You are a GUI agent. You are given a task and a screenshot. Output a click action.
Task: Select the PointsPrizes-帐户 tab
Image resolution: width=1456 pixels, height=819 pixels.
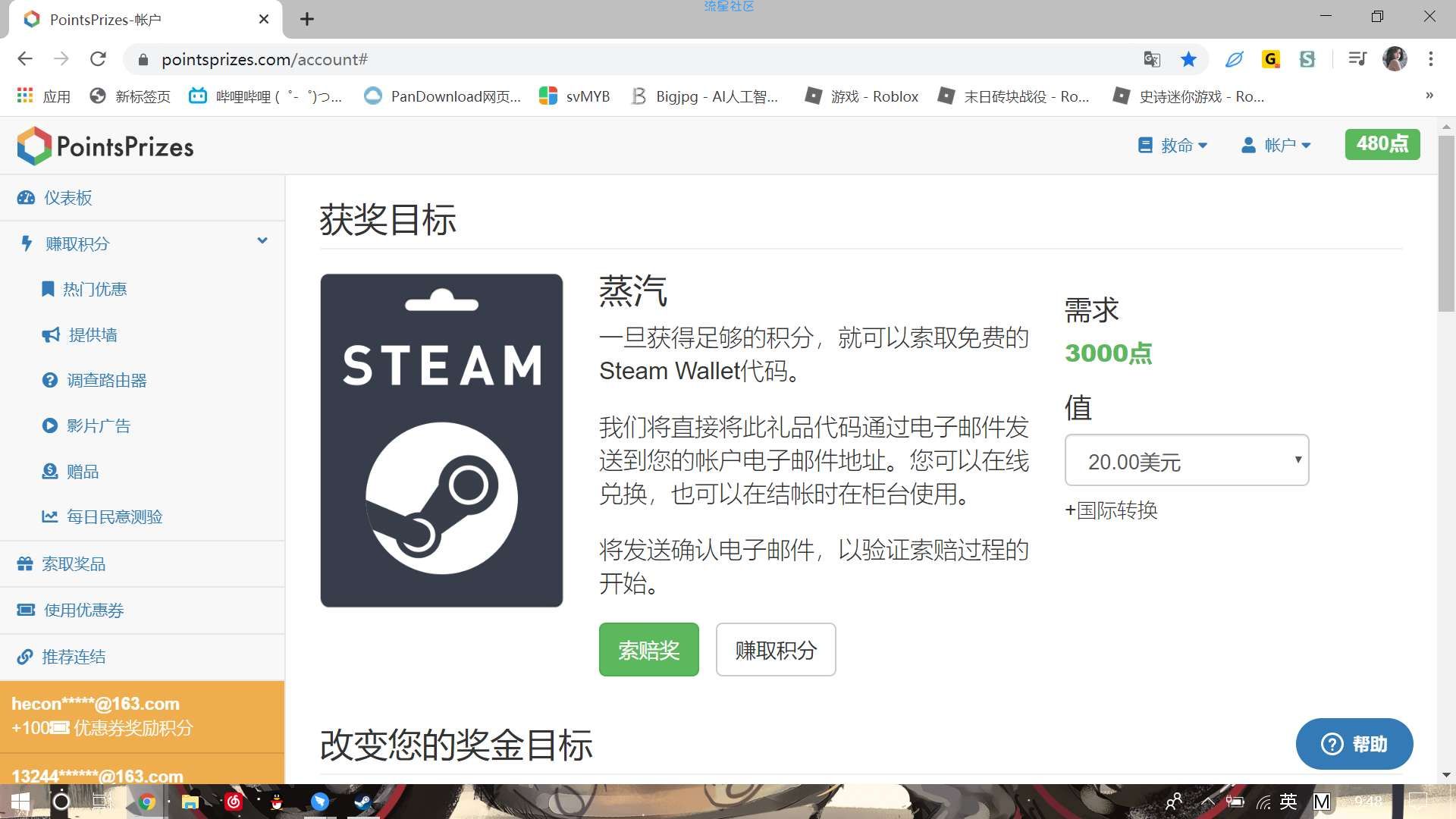coord(144,20)
